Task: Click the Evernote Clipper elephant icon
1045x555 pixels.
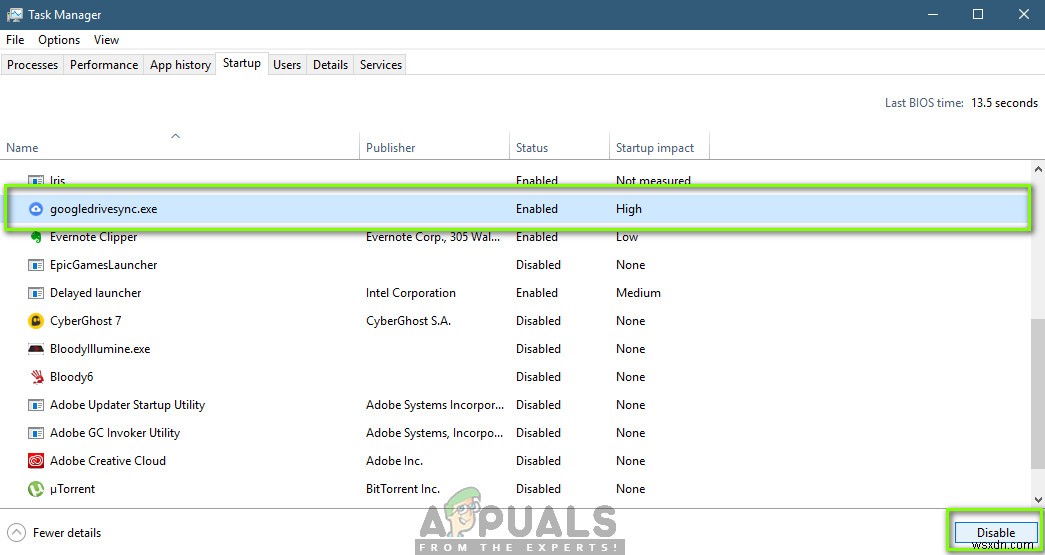Action: (36, 237)
